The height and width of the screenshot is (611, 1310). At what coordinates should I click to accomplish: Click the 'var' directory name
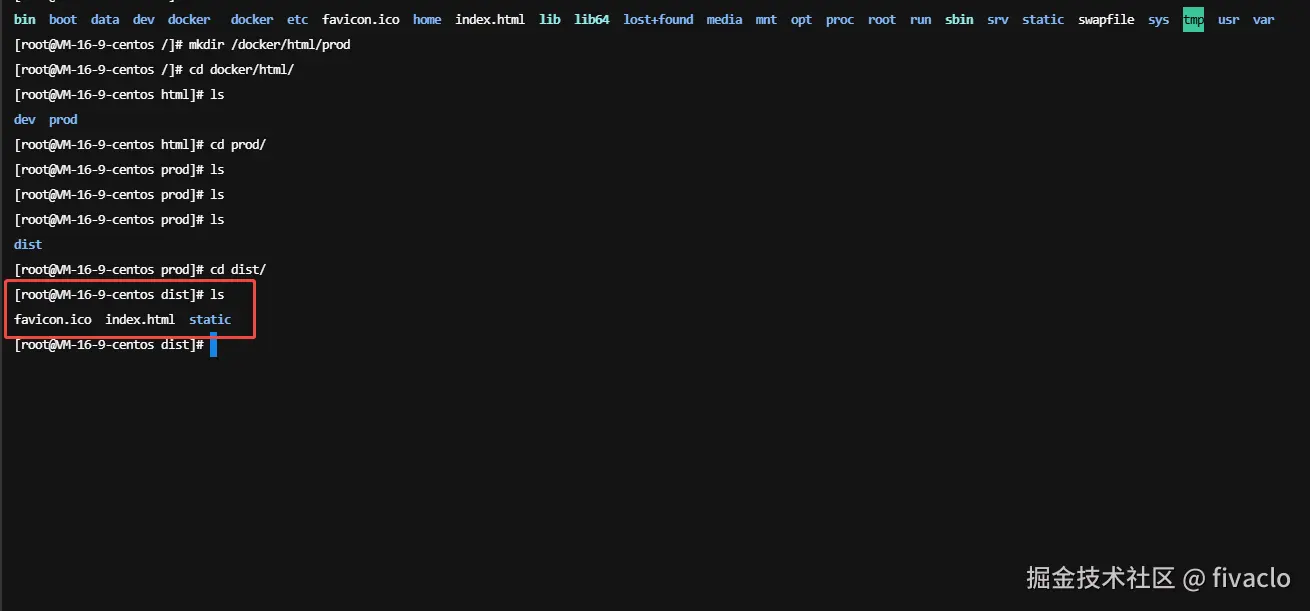click(1263, 20)
